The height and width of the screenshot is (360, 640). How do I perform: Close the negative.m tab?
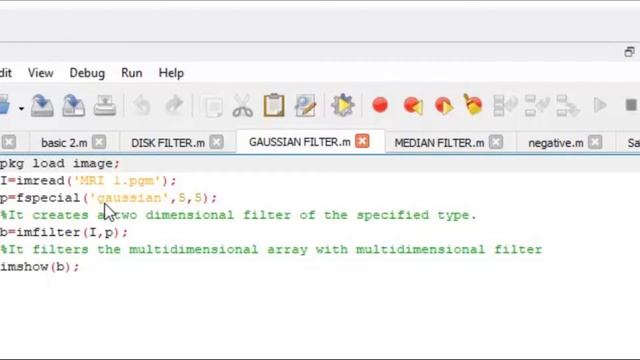[595, 142]
